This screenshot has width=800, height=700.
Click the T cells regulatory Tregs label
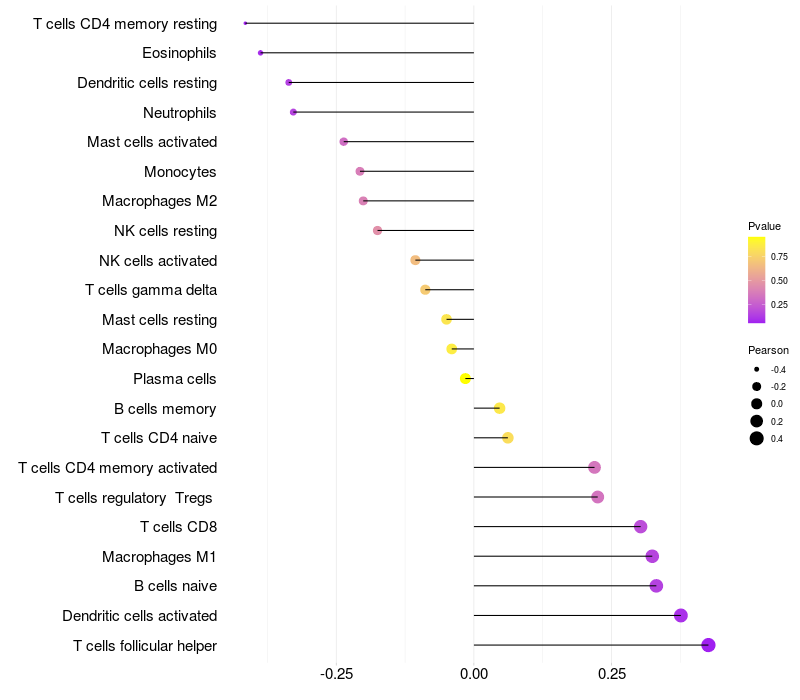click(x=134, y=498)
